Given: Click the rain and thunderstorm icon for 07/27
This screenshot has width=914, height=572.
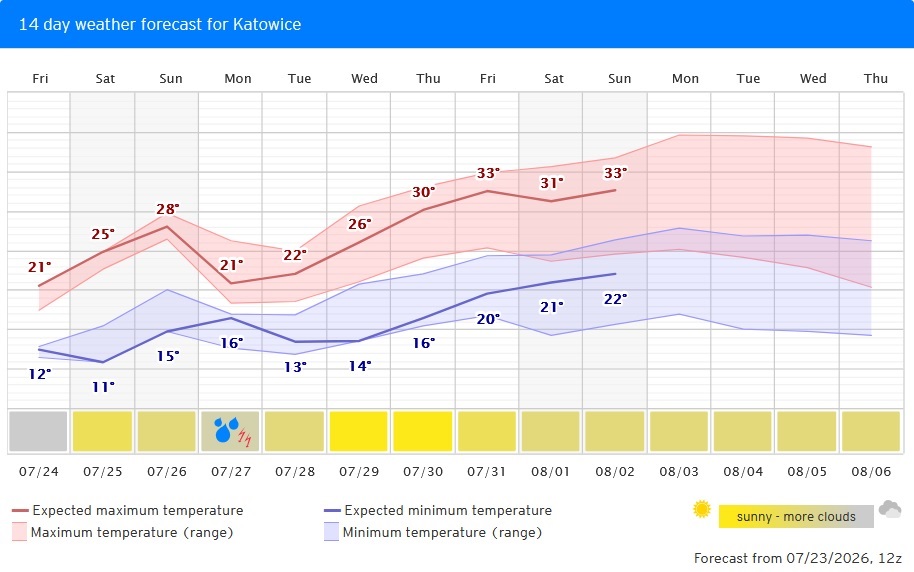Looking at the screenshot, I should pos(233,431).
